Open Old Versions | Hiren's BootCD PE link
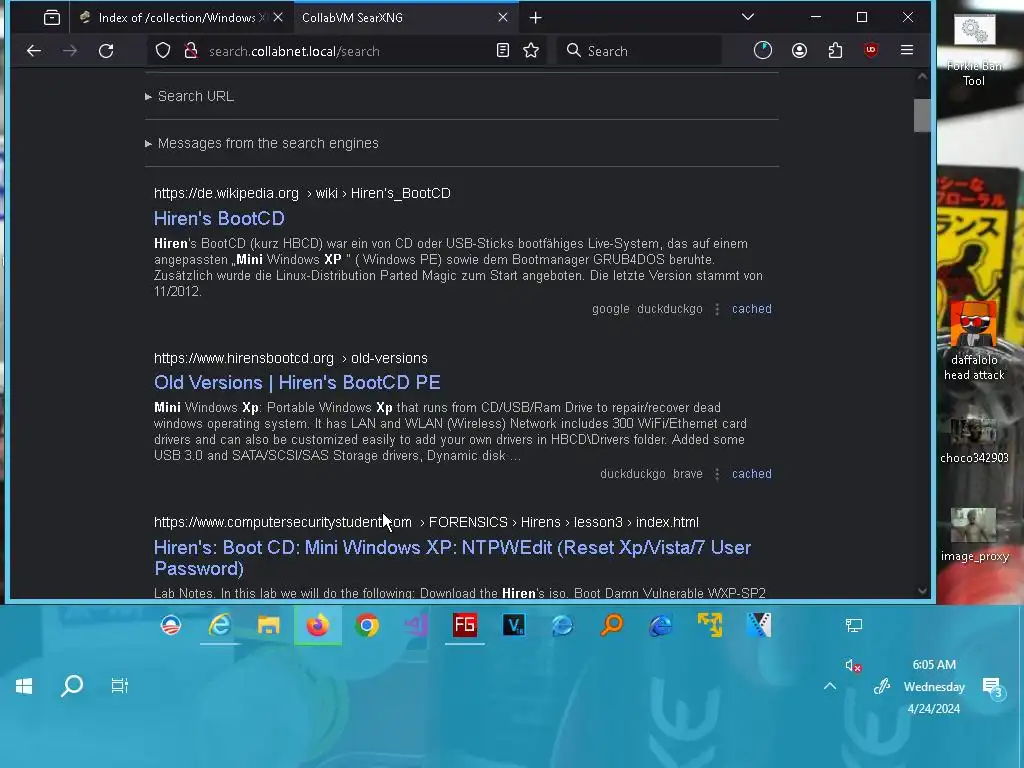 pyautogui.click(x=297, y=382)
